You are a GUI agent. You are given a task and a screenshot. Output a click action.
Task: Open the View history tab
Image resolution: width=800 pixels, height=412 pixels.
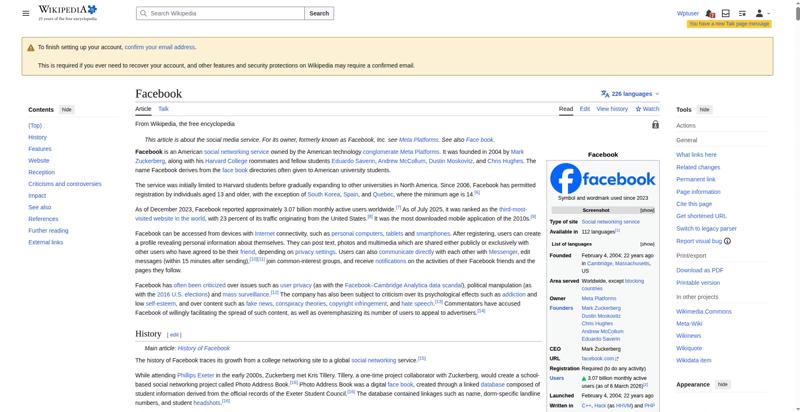coord(612,109)
